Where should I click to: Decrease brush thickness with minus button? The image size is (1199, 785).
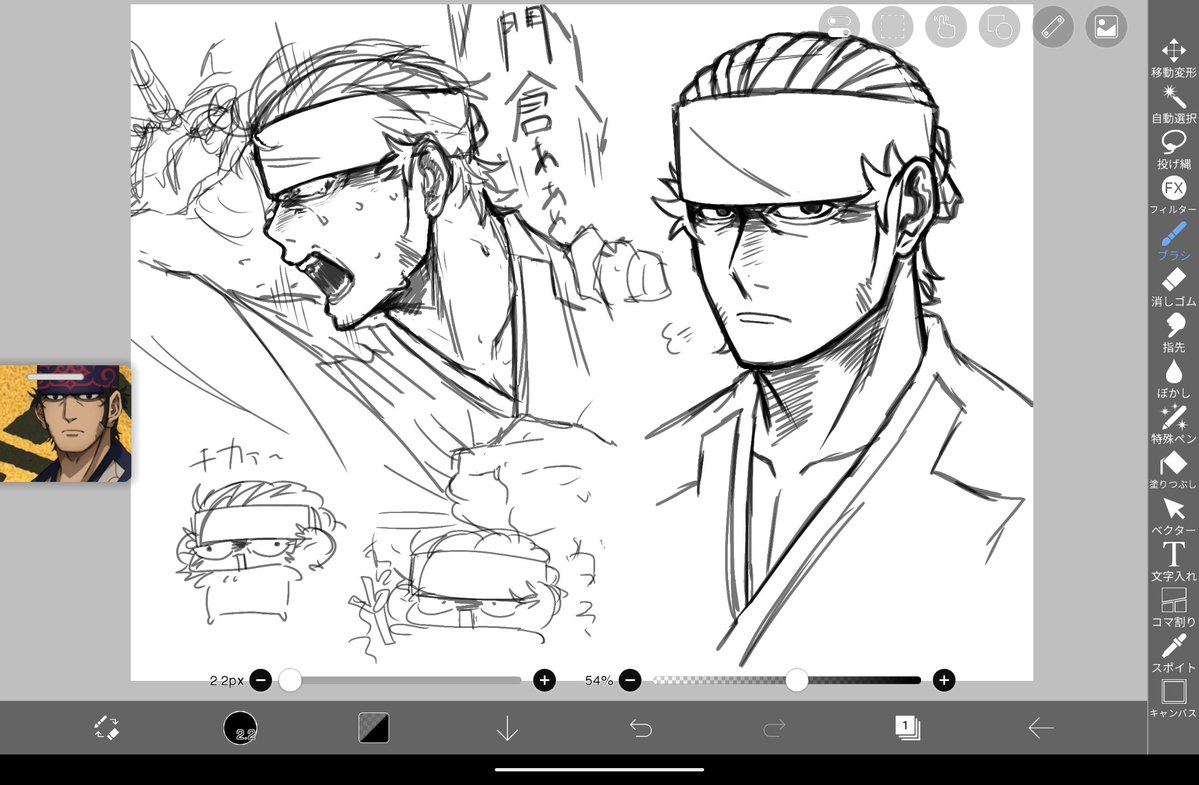[261, 680]
